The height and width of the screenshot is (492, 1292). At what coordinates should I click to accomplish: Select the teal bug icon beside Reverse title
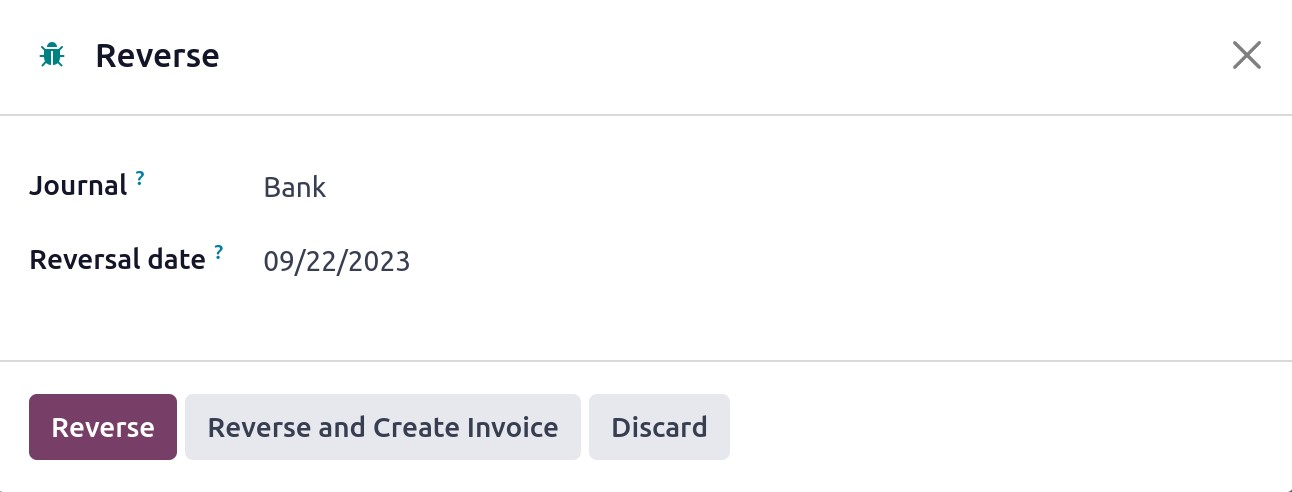pos(51,55)
